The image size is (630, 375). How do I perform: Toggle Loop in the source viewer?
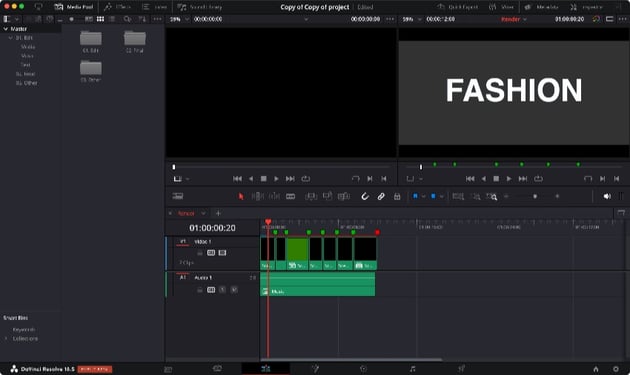[306, 178]
